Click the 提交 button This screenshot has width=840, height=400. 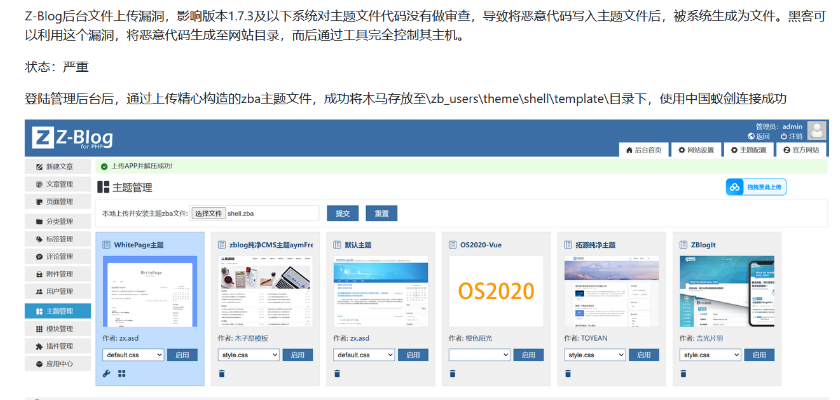point(343,213)
